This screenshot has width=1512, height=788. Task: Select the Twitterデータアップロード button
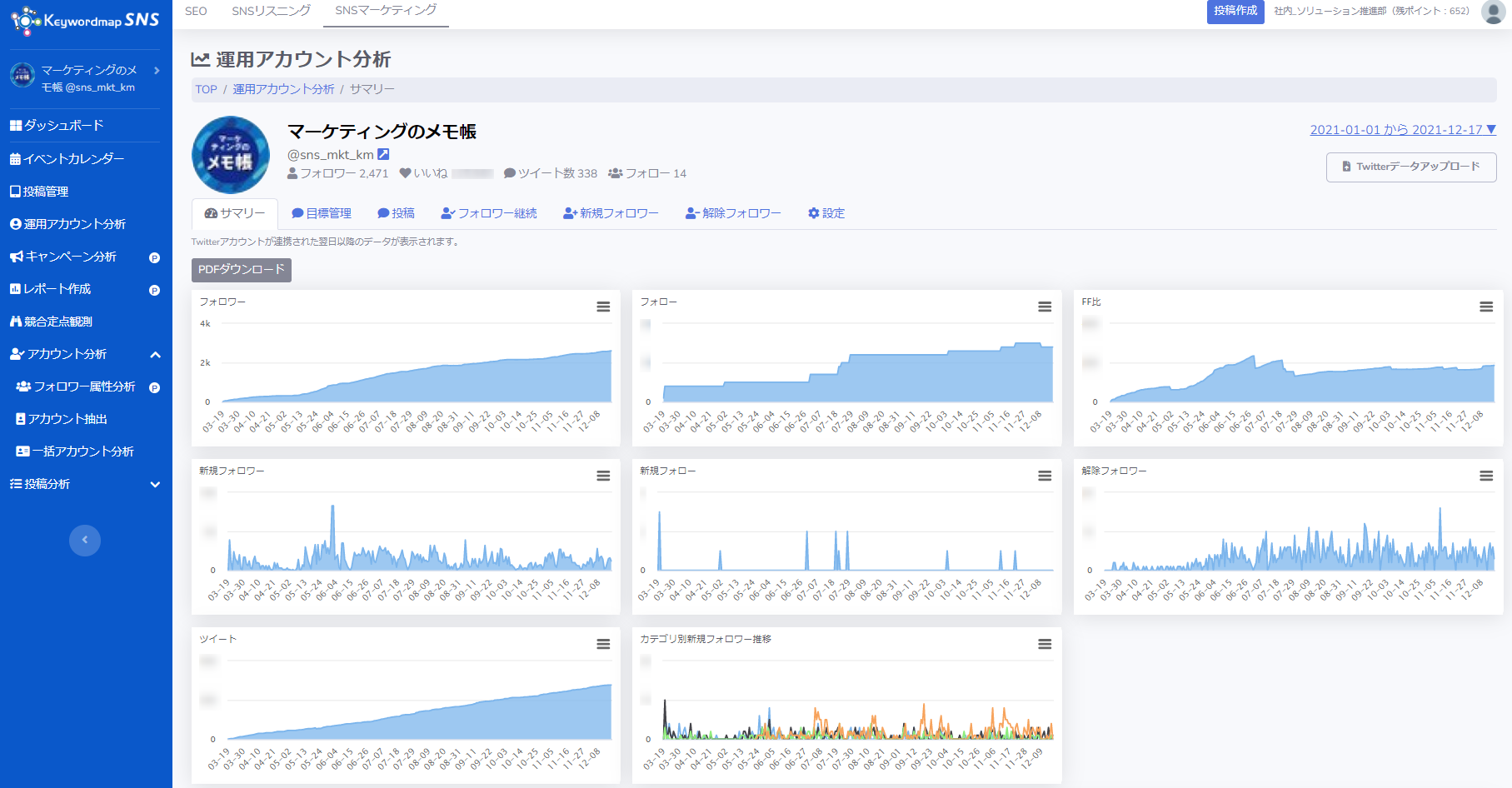(1411, 167)
